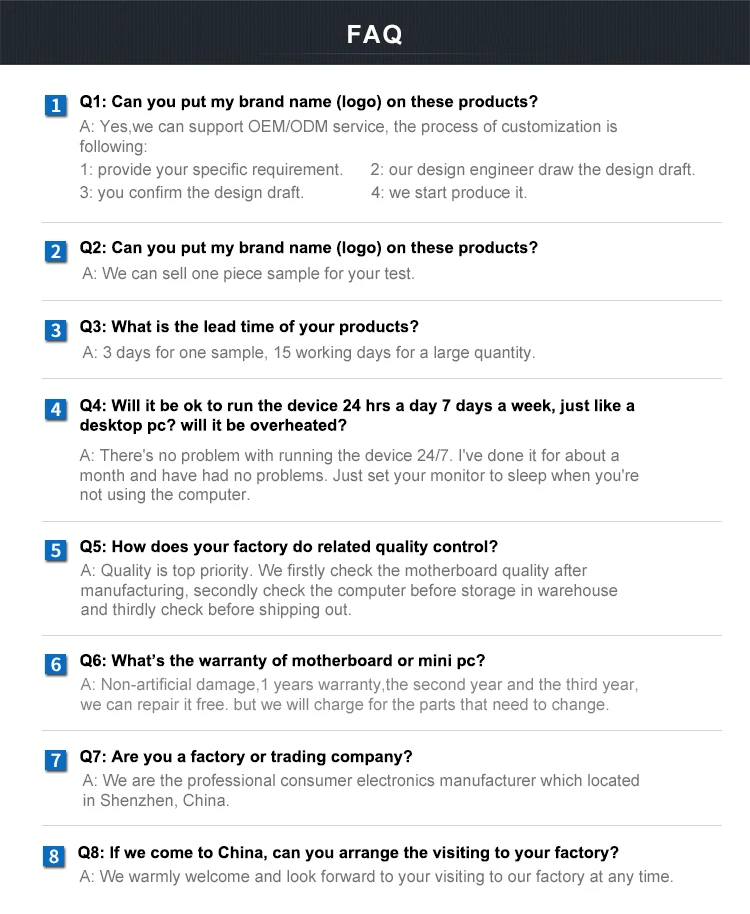Click the Q8 factory visit question
The height and width of the screenshot is (914, 750).
(x=348, y=853)
